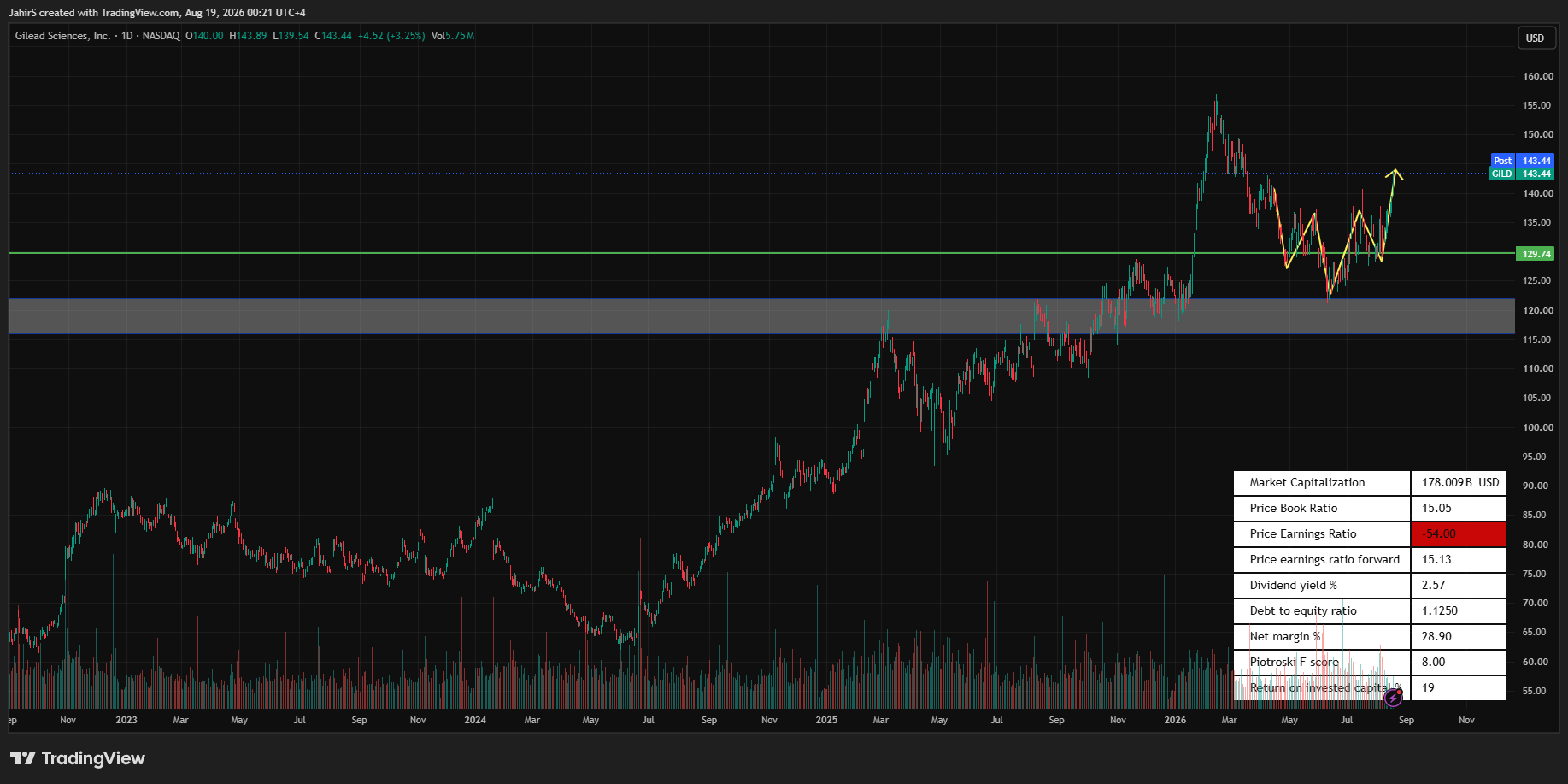1568x784 pixels.
Task: Open the USD currency selector
Action: pyautogui.click(x=1535, y=38)
